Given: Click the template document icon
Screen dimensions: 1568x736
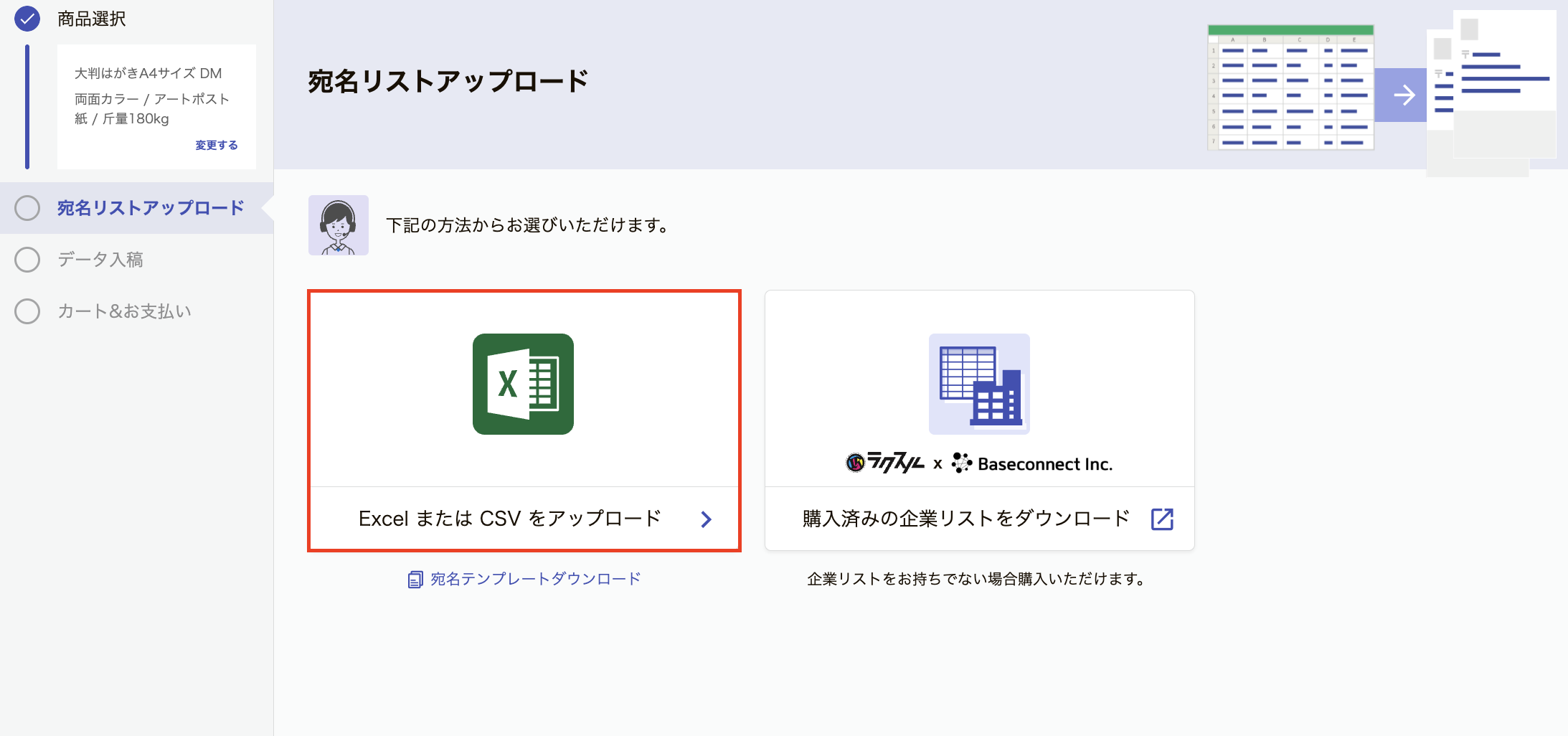Looking at the screenshot, I should 415,580.
